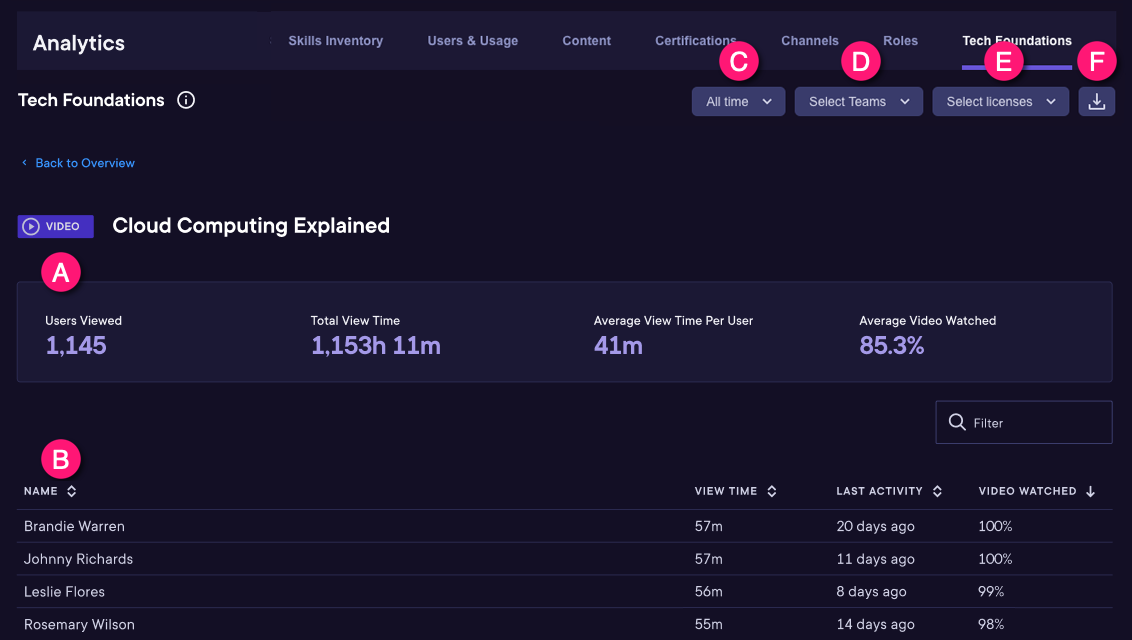This screenshot has width=1132, height=640.
Task: Open the Channels tab
Action: pyautogui.click(x=809, y=41)
